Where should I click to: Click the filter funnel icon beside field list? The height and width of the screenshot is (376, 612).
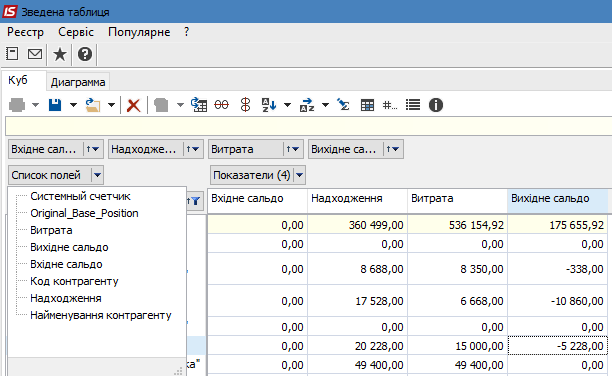tap(195, 201)
